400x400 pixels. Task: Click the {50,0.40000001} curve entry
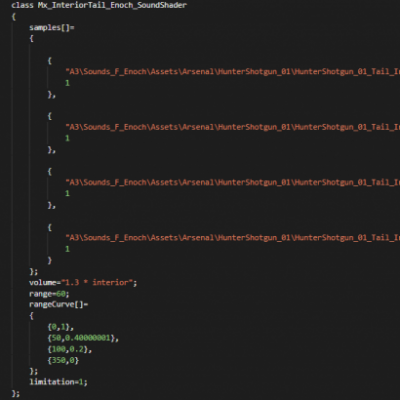(83, 338)
